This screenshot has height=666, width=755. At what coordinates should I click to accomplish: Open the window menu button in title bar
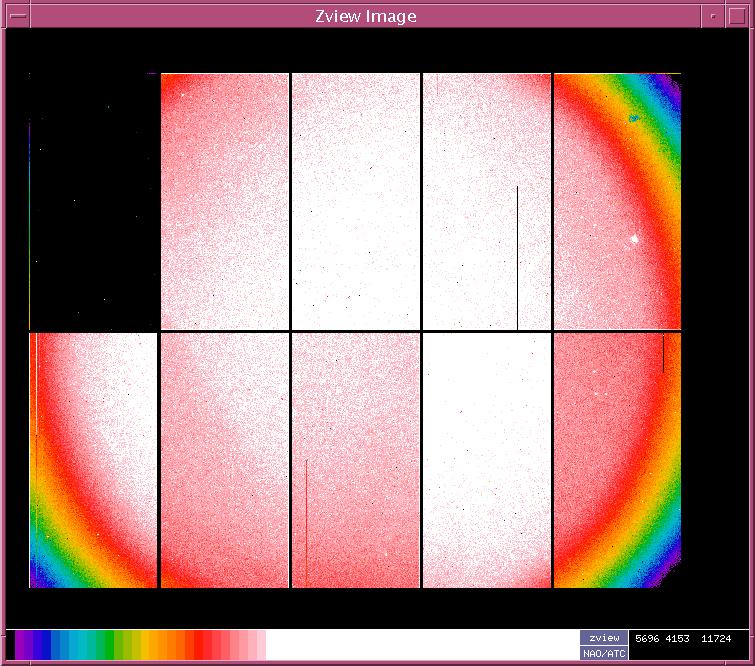pos(18,16)
